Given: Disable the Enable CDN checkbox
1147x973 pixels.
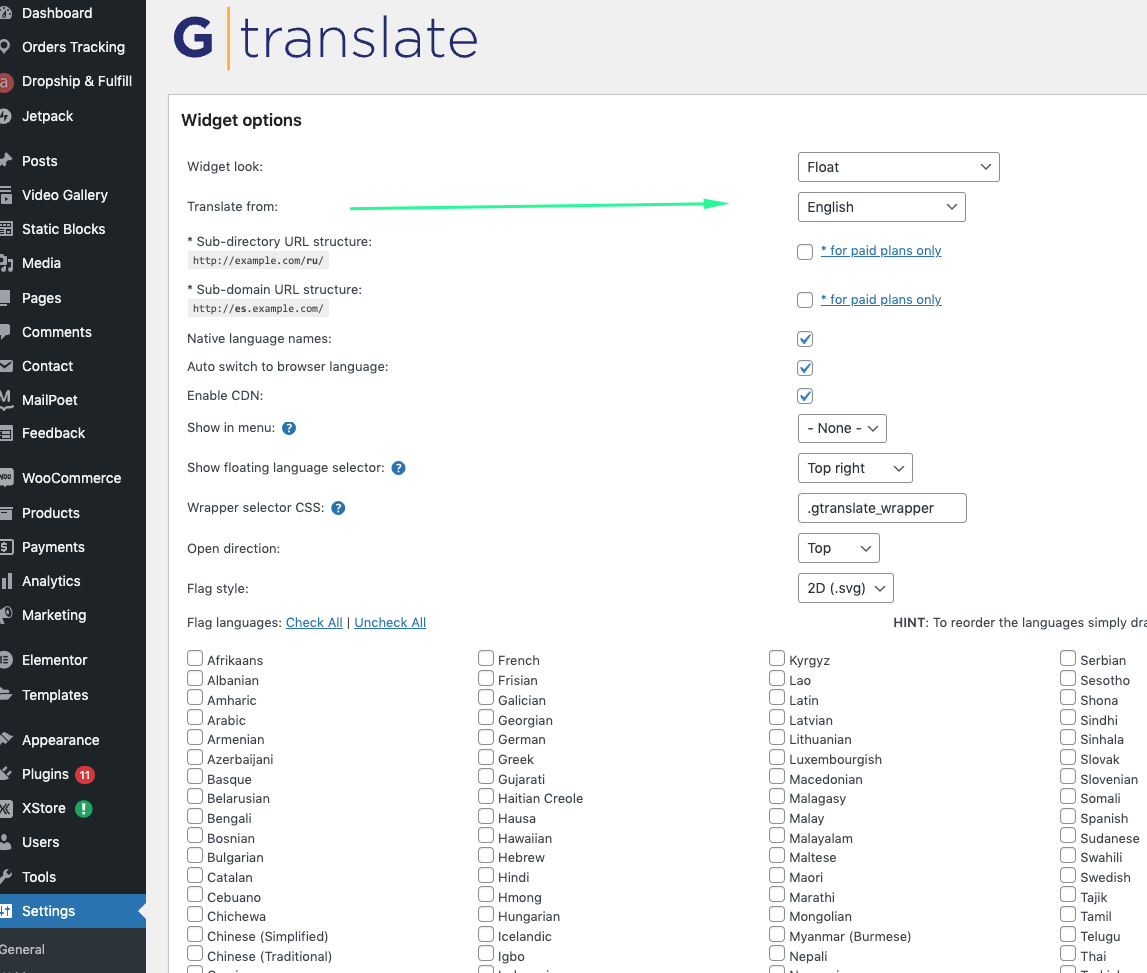Looking at the screenshot, I should tap(805, 396).
